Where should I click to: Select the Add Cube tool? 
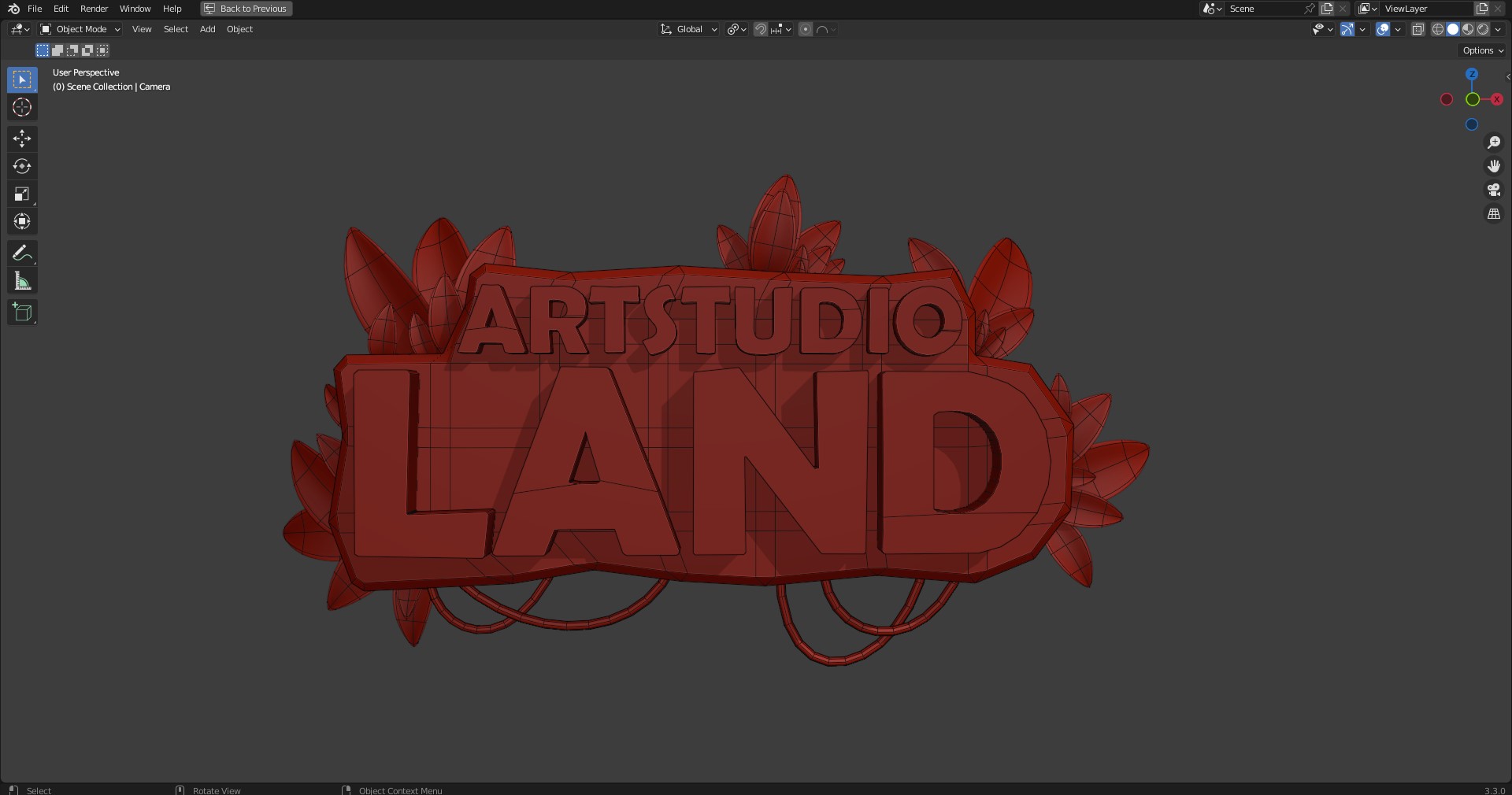pos(21,312)
